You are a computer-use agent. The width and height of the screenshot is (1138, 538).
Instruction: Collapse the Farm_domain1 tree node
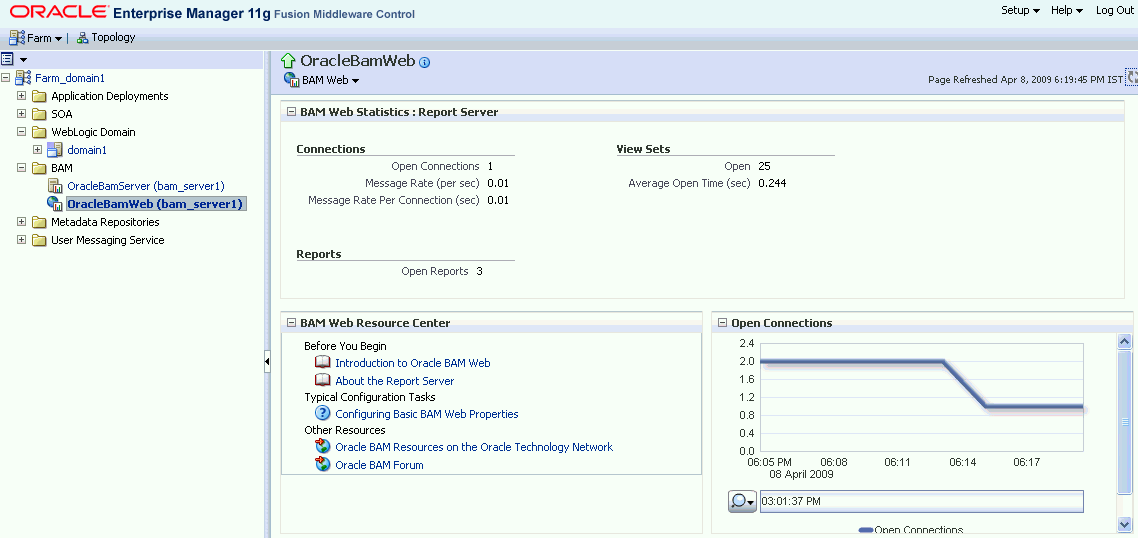point(6,78)
